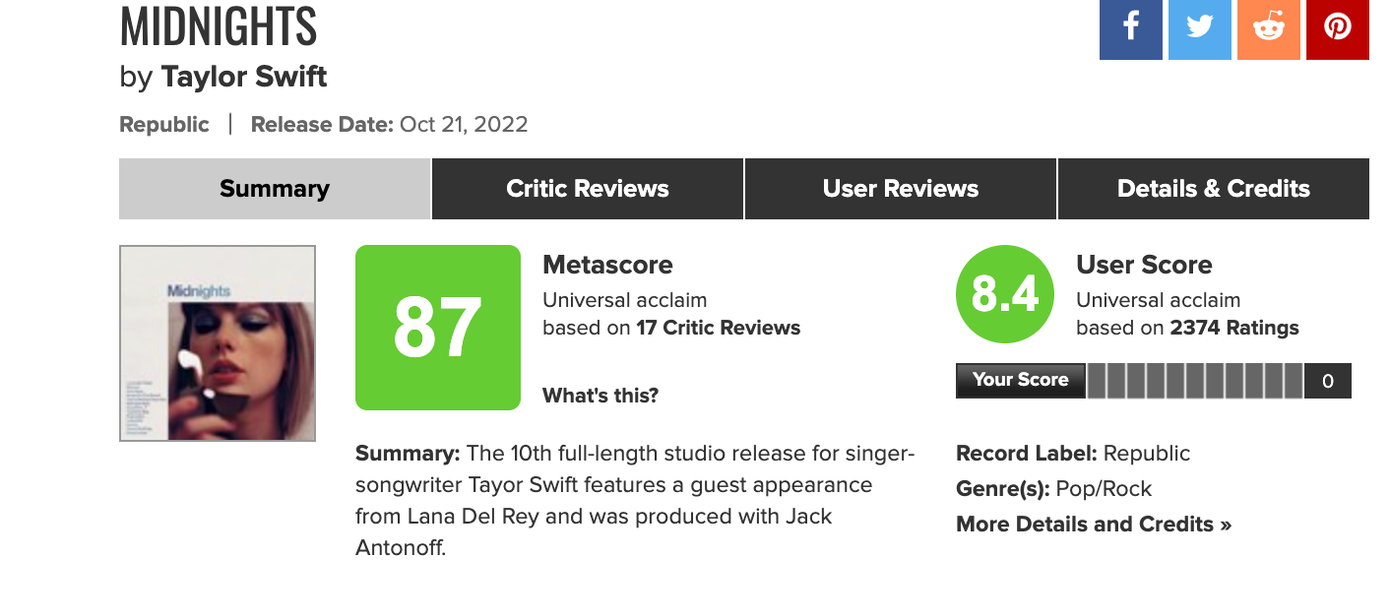Rate the album using the score bar
Viewport: 1390px width, 610px height.
[1195, 380]
